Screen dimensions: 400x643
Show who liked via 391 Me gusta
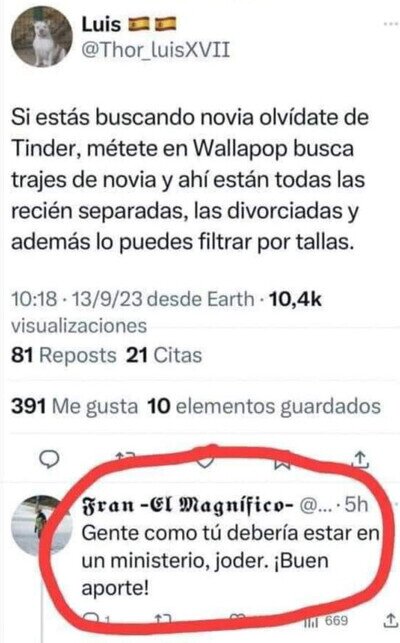click(74, 407)
